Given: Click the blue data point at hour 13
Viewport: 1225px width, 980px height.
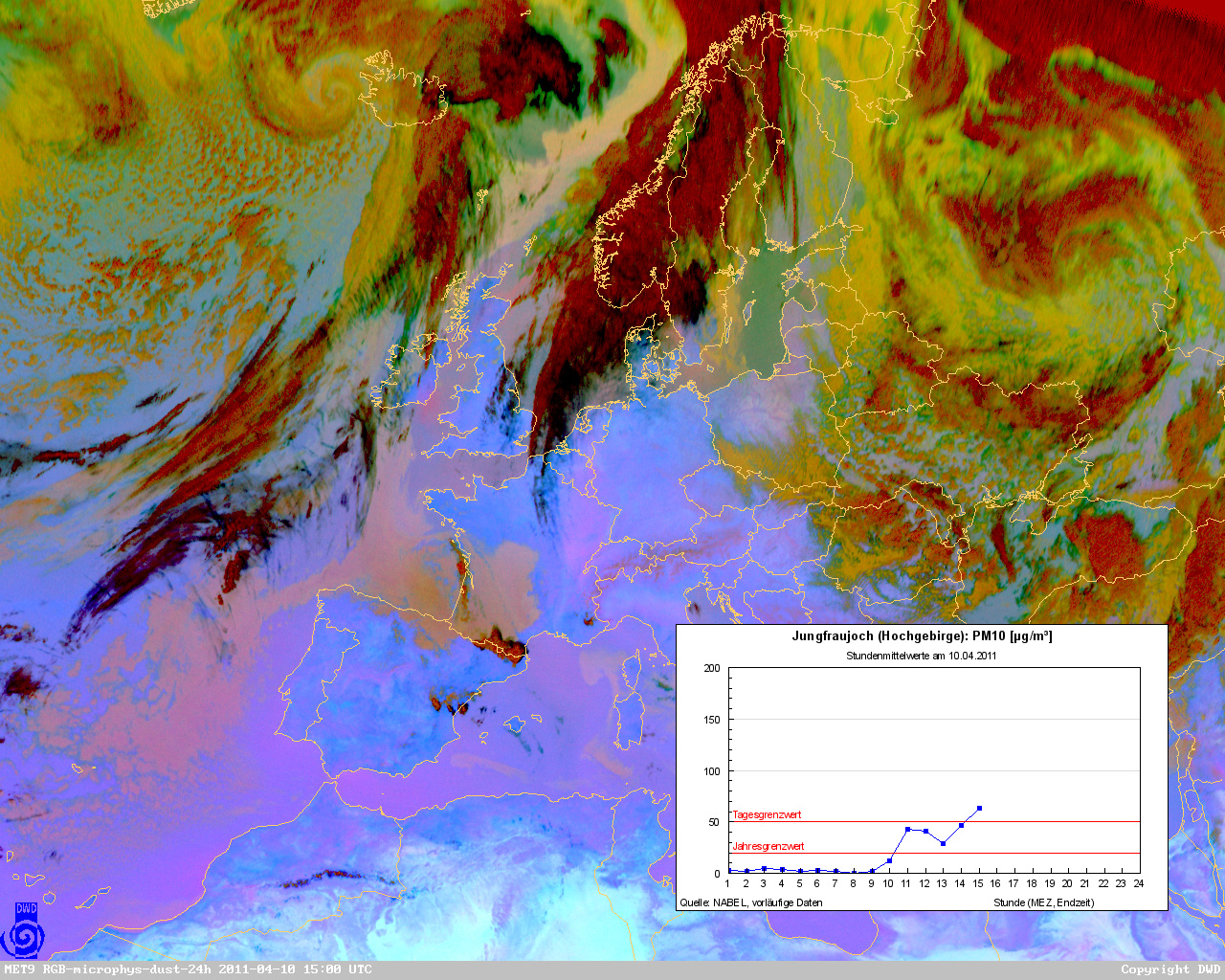Looking at the screenshot, I should point(943,843).
